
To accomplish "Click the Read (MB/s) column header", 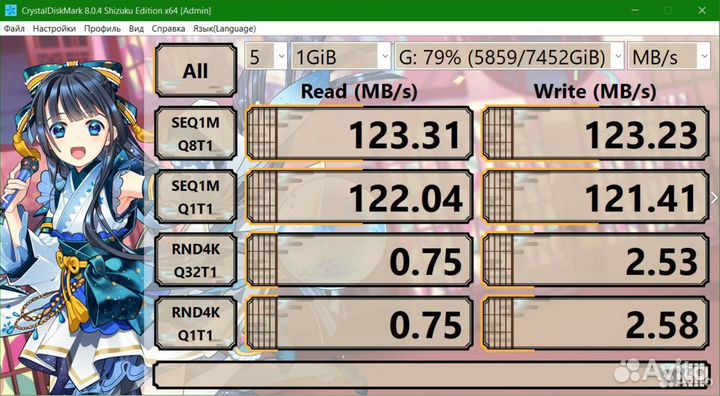I will coord(359,91).
